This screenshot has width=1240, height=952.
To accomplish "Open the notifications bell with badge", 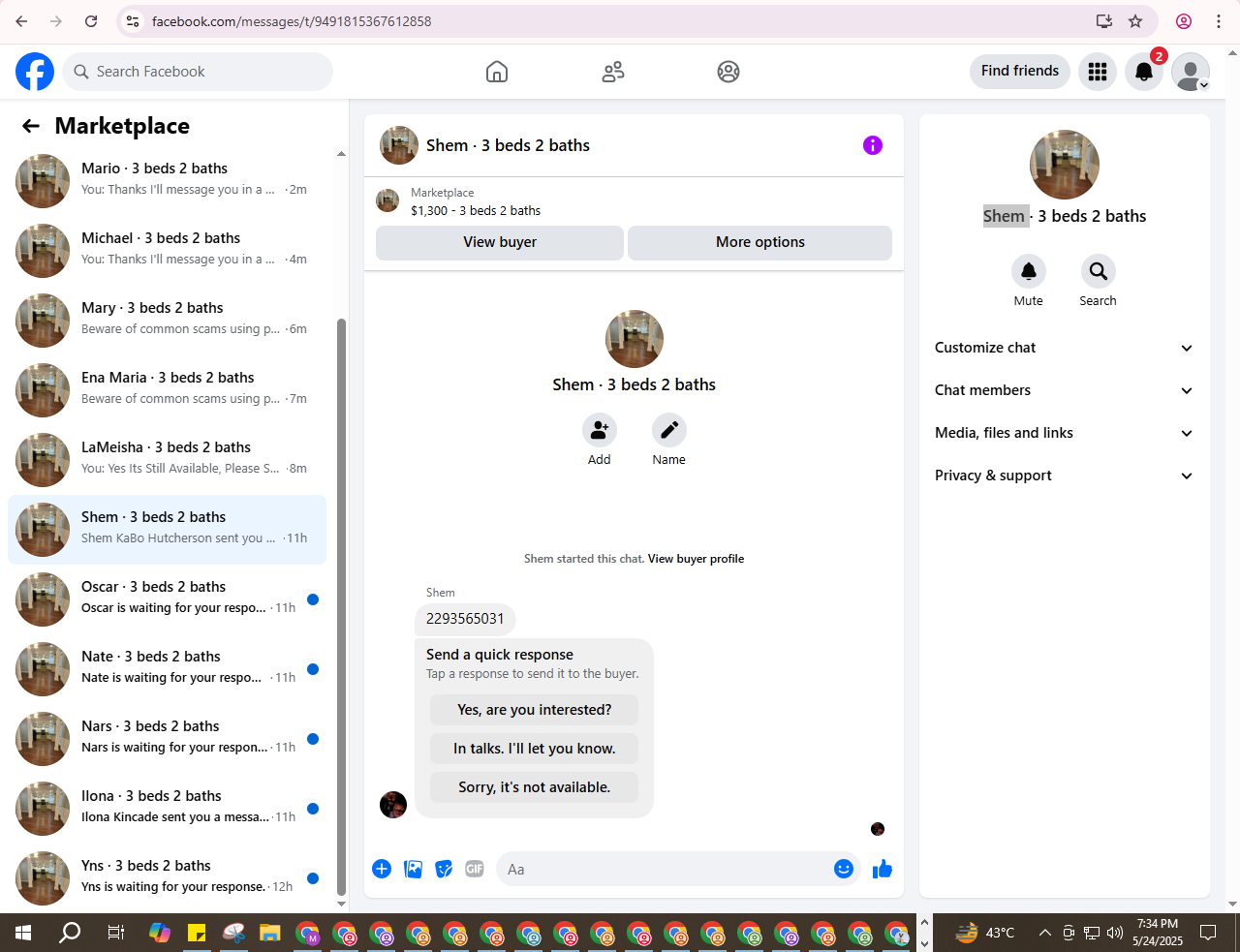I will click(1144, 72).
